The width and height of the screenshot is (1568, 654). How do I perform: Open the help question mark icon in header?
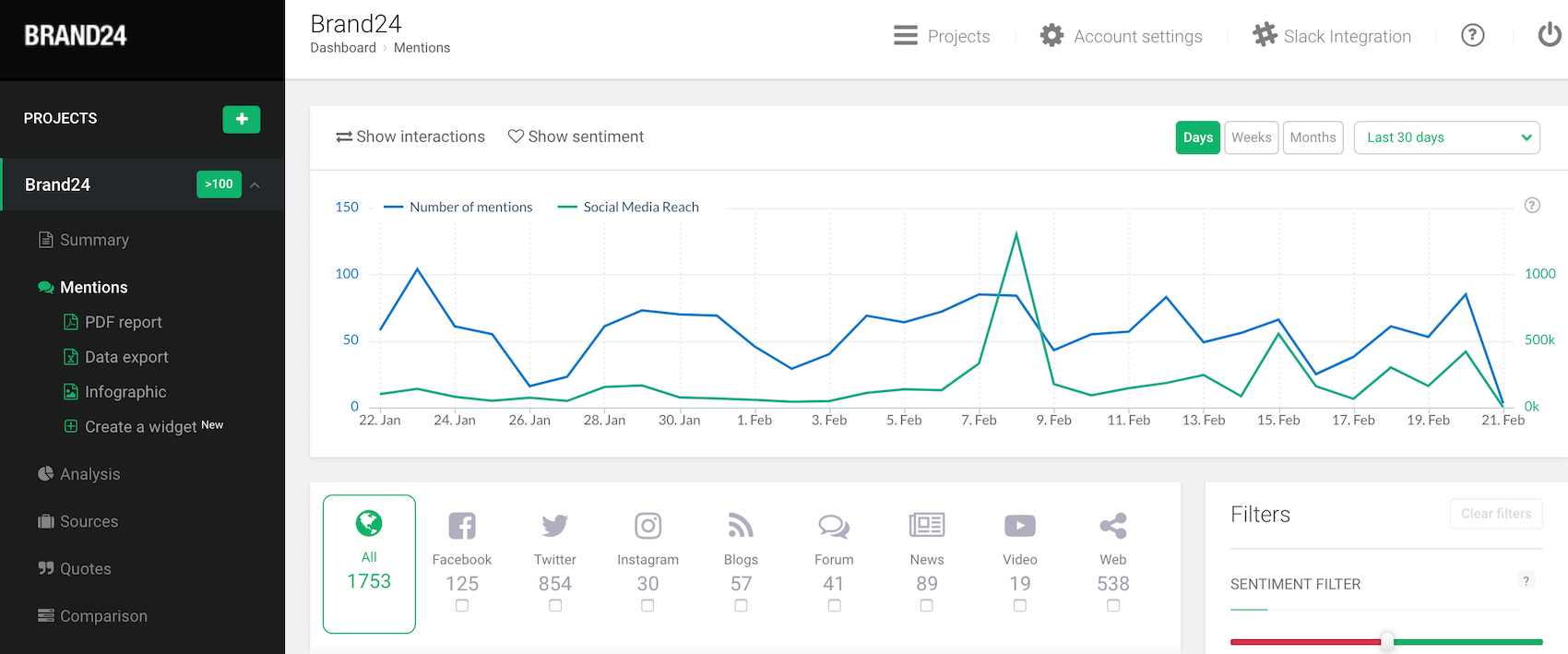coord(1473,36)
